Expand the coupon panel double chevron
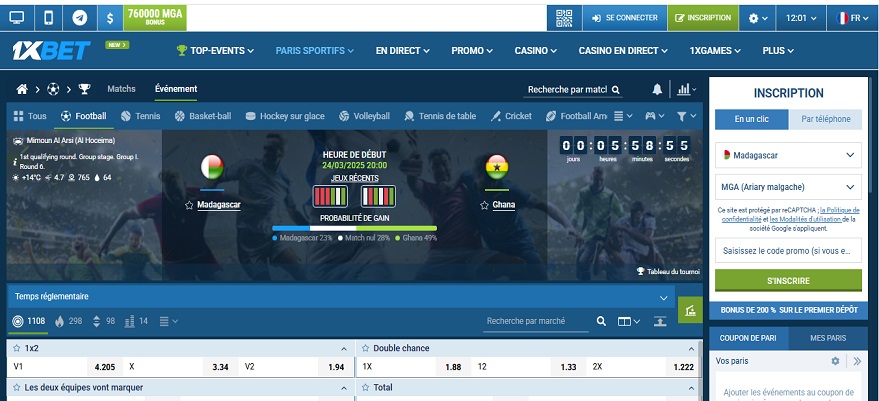Viewport: 879px width, 401px height. [x=857, y=361]
